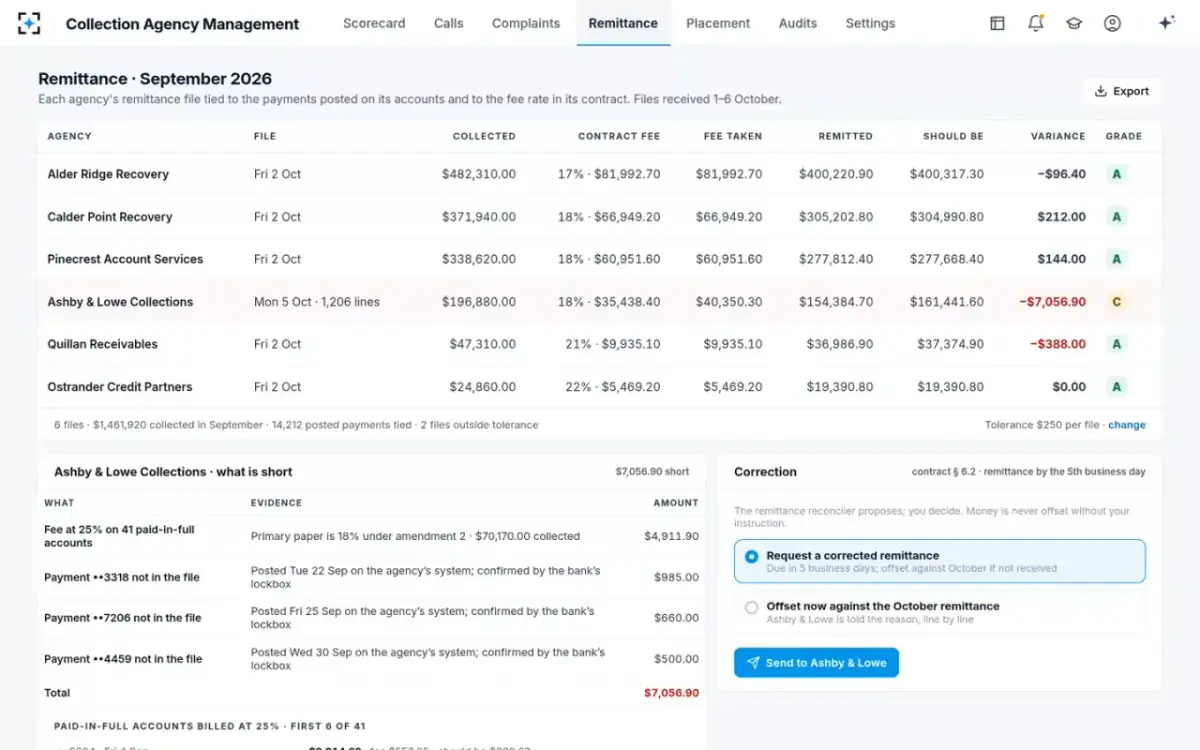Click 'Paid-in-full accounts billed at 25%' heading
Viewport: 1200px width, 750px height.
pos(209,726)
